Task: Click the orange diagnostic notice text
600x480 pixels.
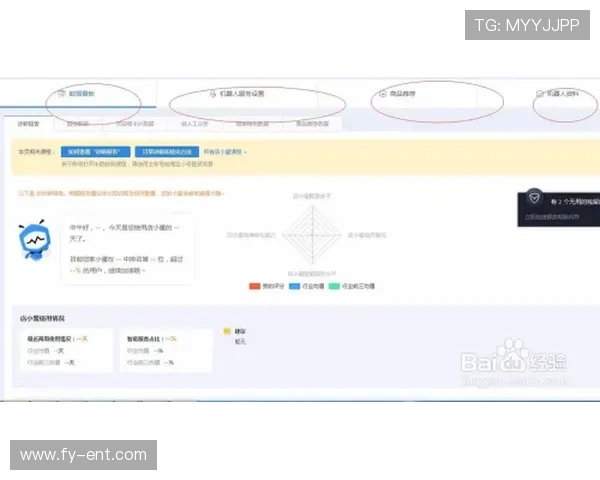Action: point(121,193)
